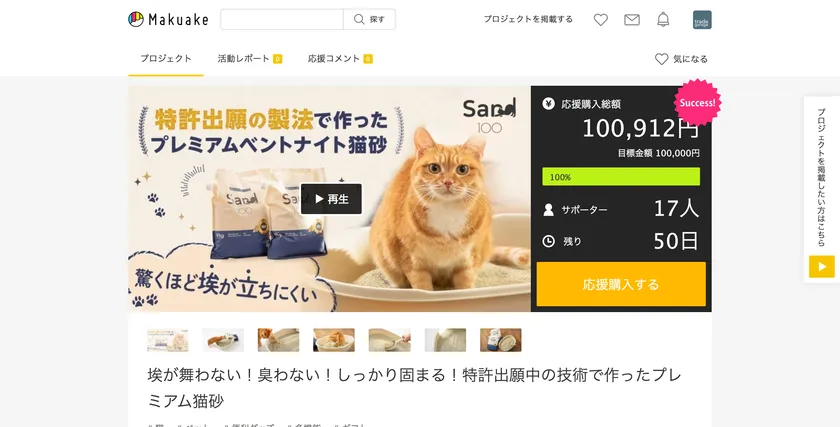Open the 活動レポート tab
Viewport: 840px width, 427px height.
click(249, 59)
